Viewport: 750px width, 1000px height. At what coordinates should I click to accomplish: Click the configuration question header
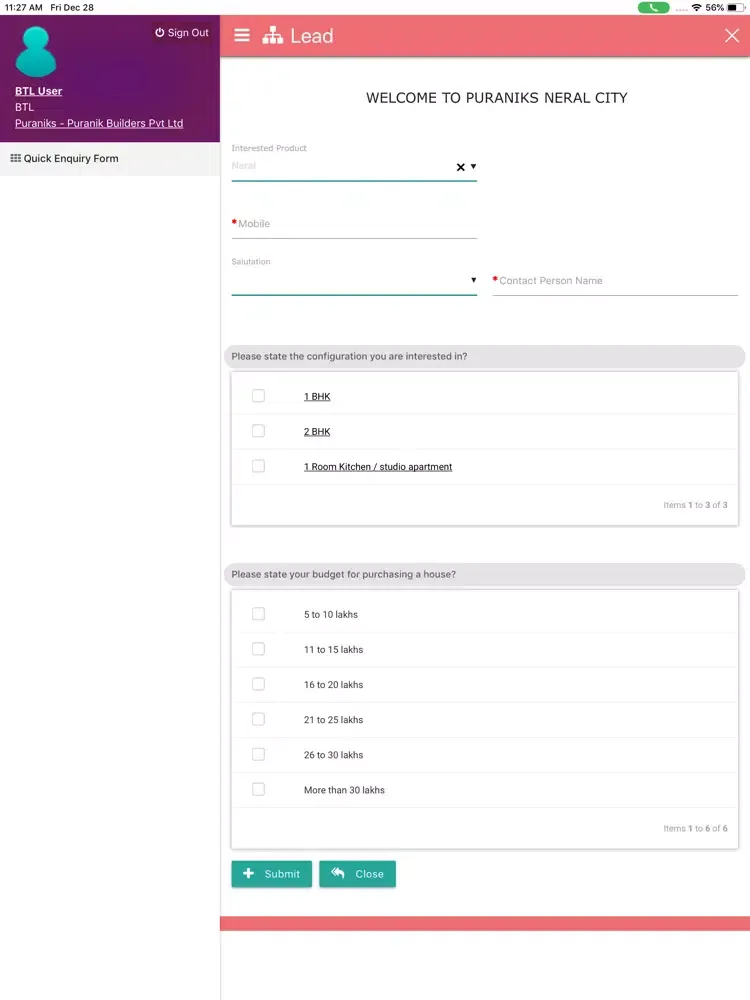(485, 357)
